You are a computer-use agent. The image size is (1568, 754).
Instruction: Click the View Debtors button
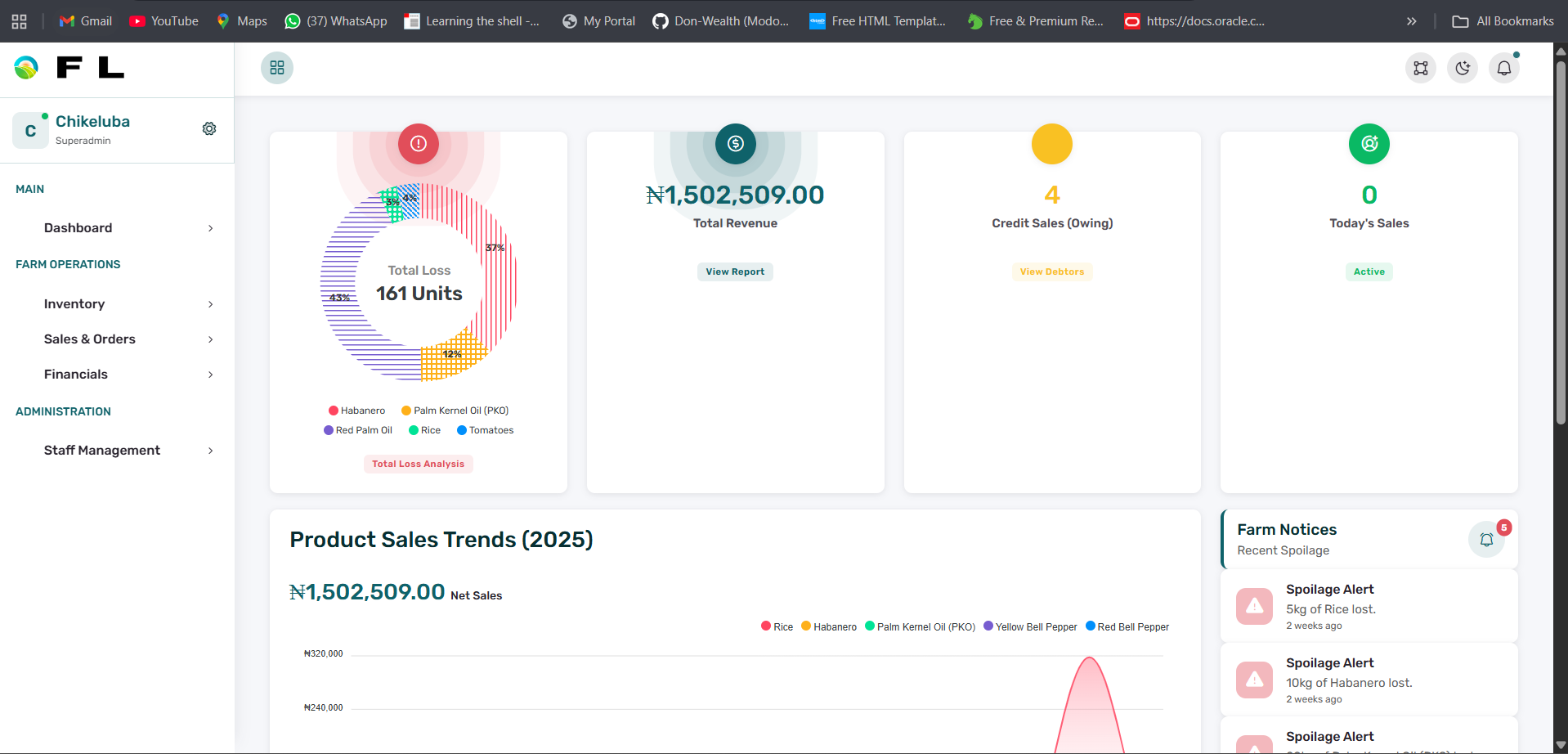1051,272
